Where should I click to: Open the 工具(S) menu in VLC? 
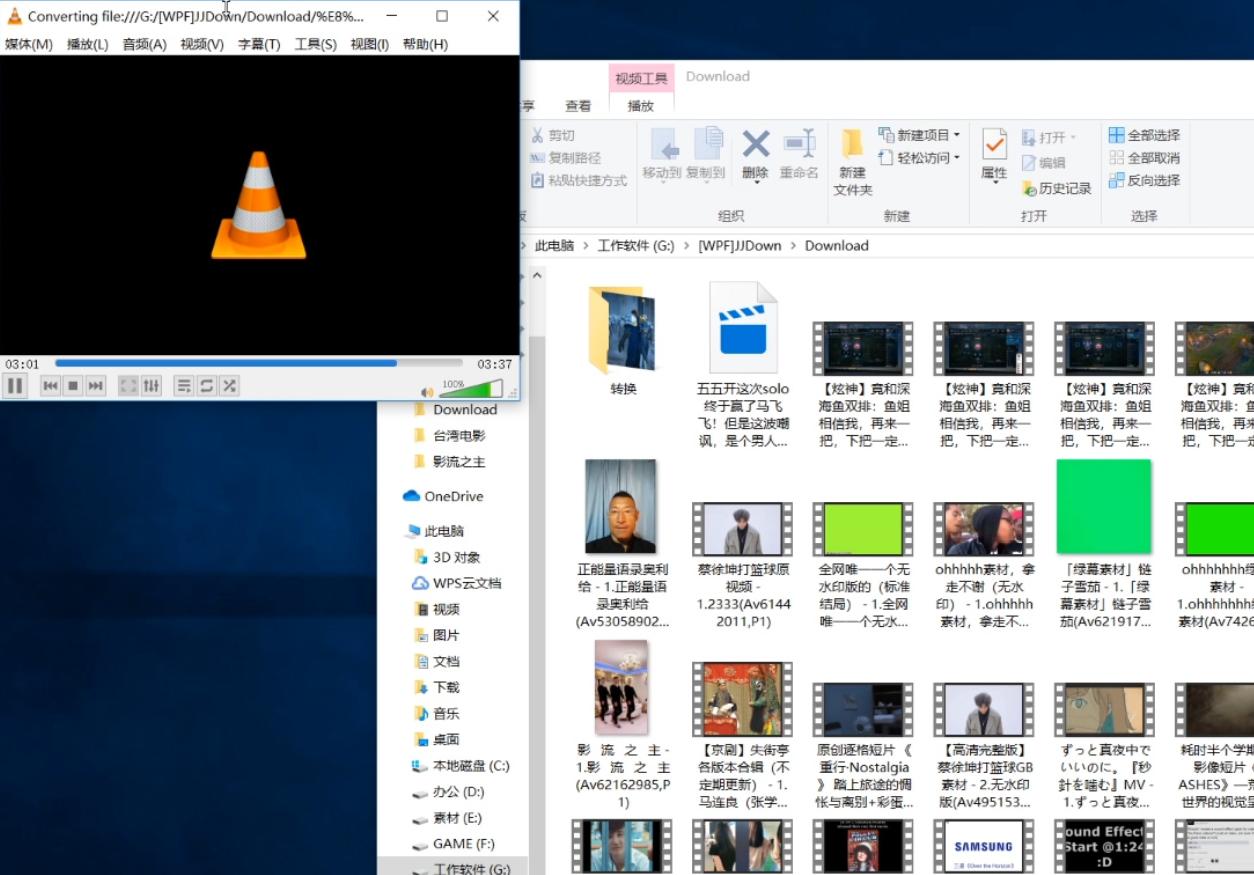point(315,44)
